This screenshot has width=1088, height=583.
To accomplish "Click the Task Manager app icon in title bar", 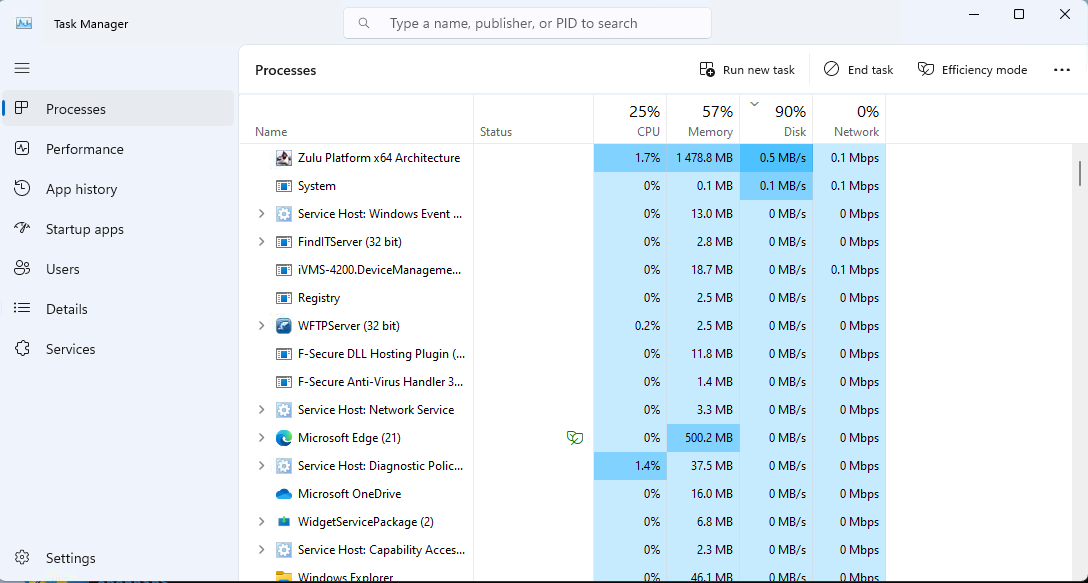I will tap(24, 23).
